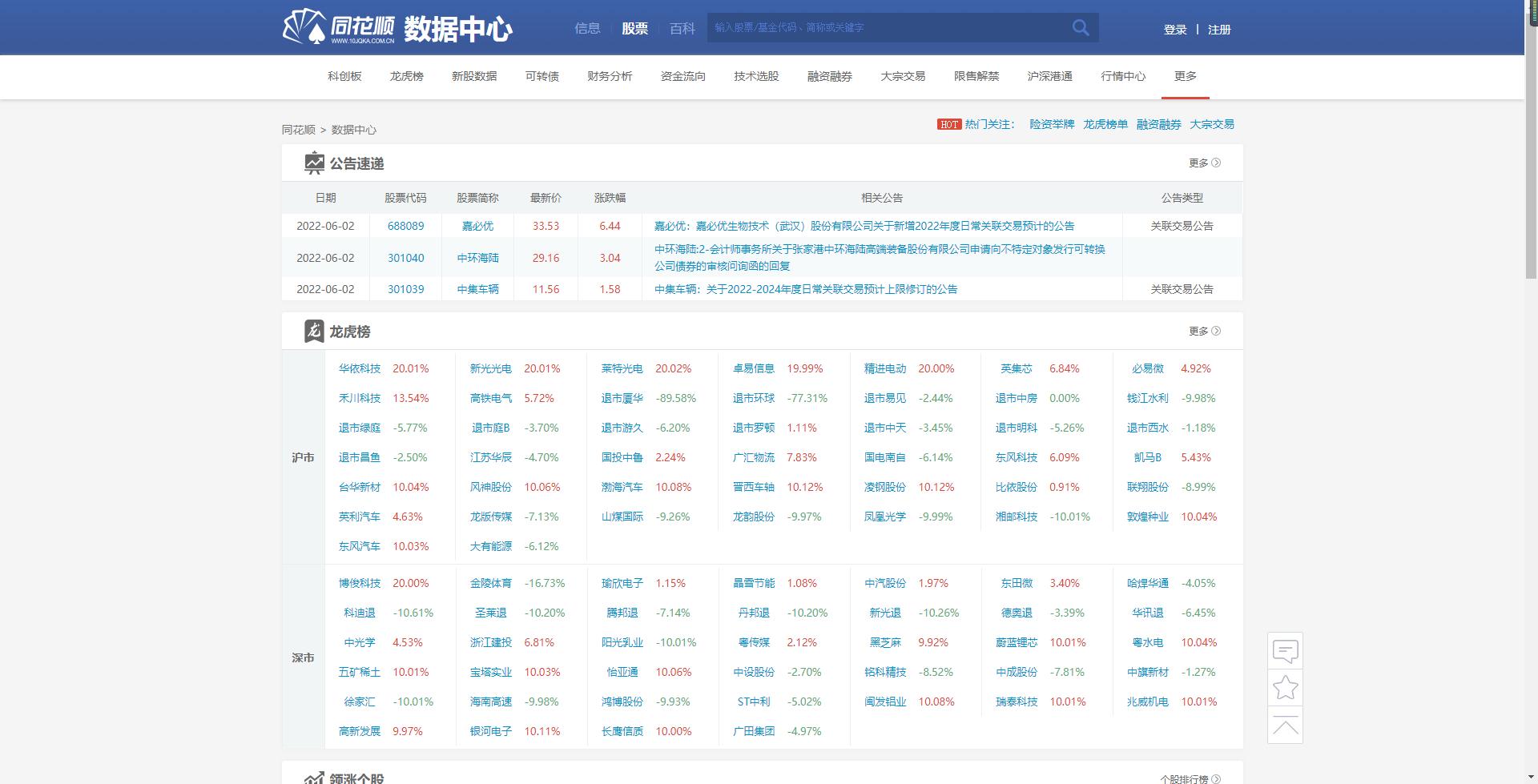
Task: Click the 龙虎榜单 hot link
Action: tap(1105, 124)
